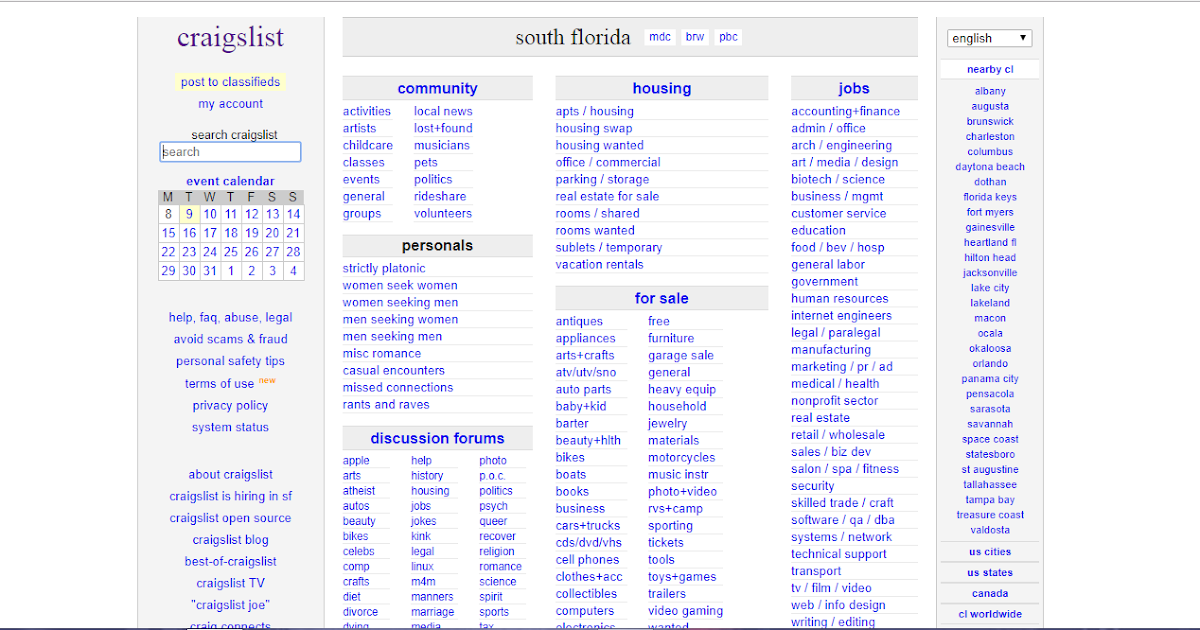1200x630 pixels.
Task: Expand the cl worldwide section
Action: 989,614
